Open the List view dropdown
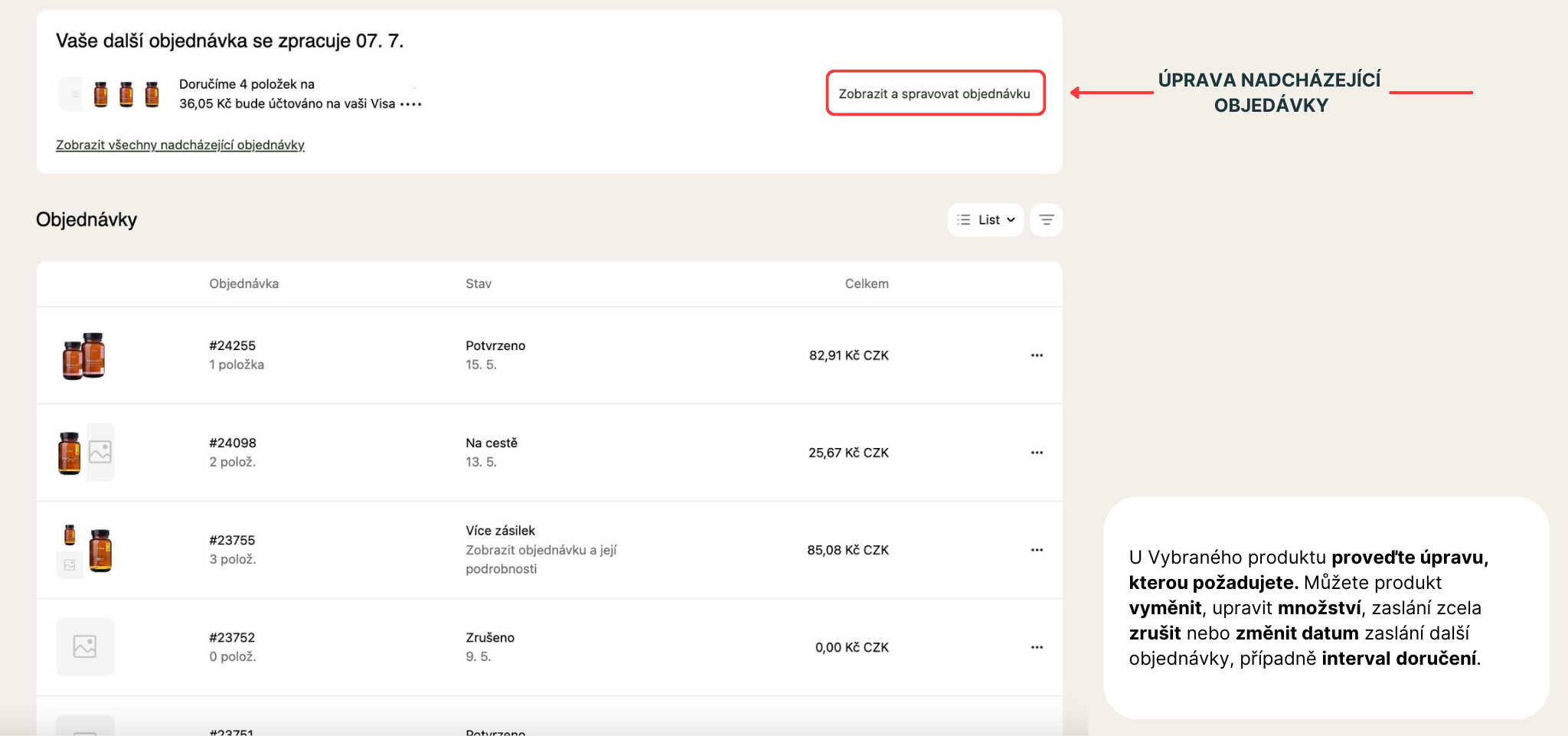Viewport: 1568px width, 736px height. click(x=985, y=220)
